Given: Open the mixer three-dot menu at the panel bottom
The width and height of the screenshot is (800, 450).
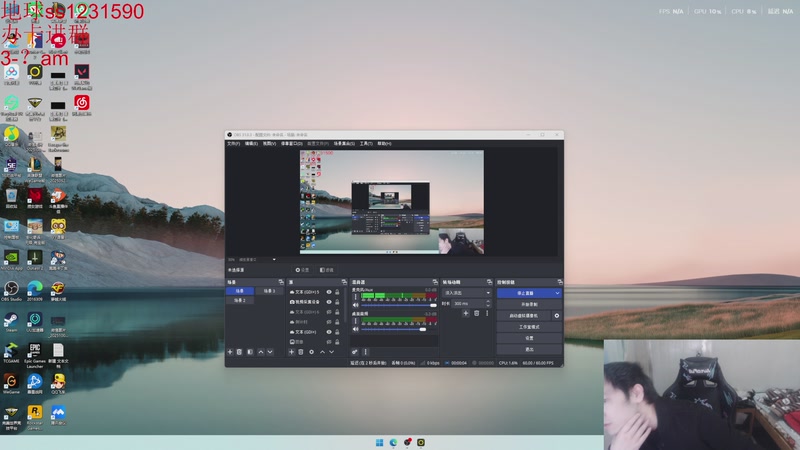Looking at the screenshot, I should (365, 352).
